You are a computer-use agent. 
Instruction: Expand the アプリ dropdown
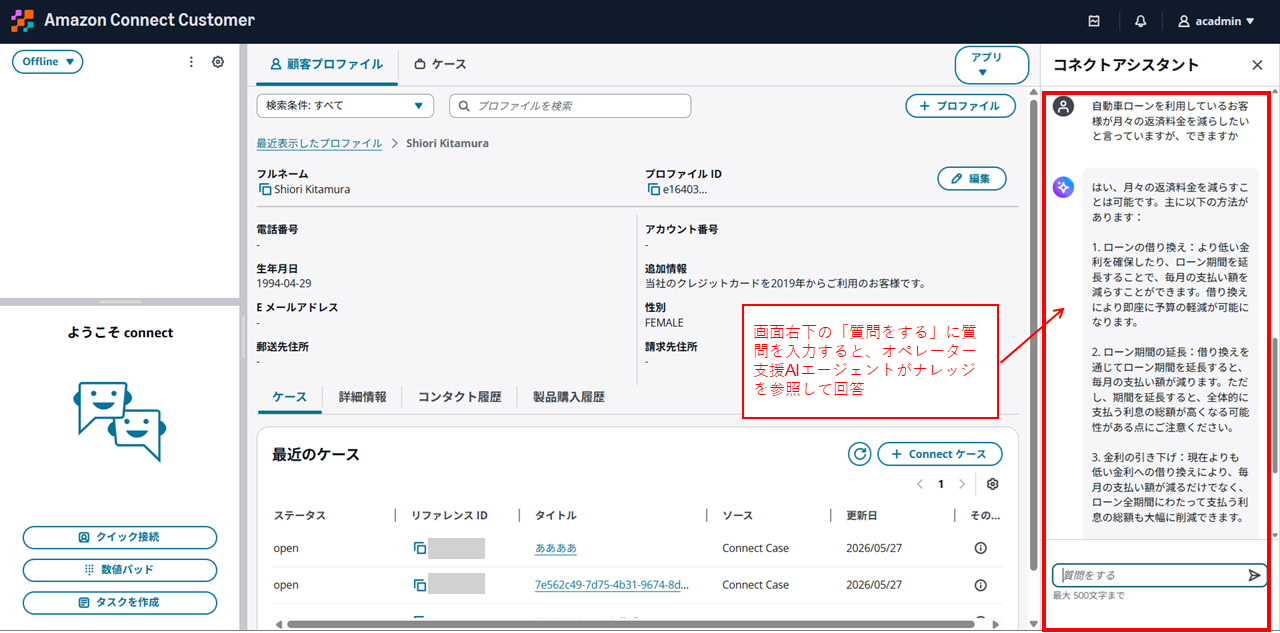tap(991, 64)
